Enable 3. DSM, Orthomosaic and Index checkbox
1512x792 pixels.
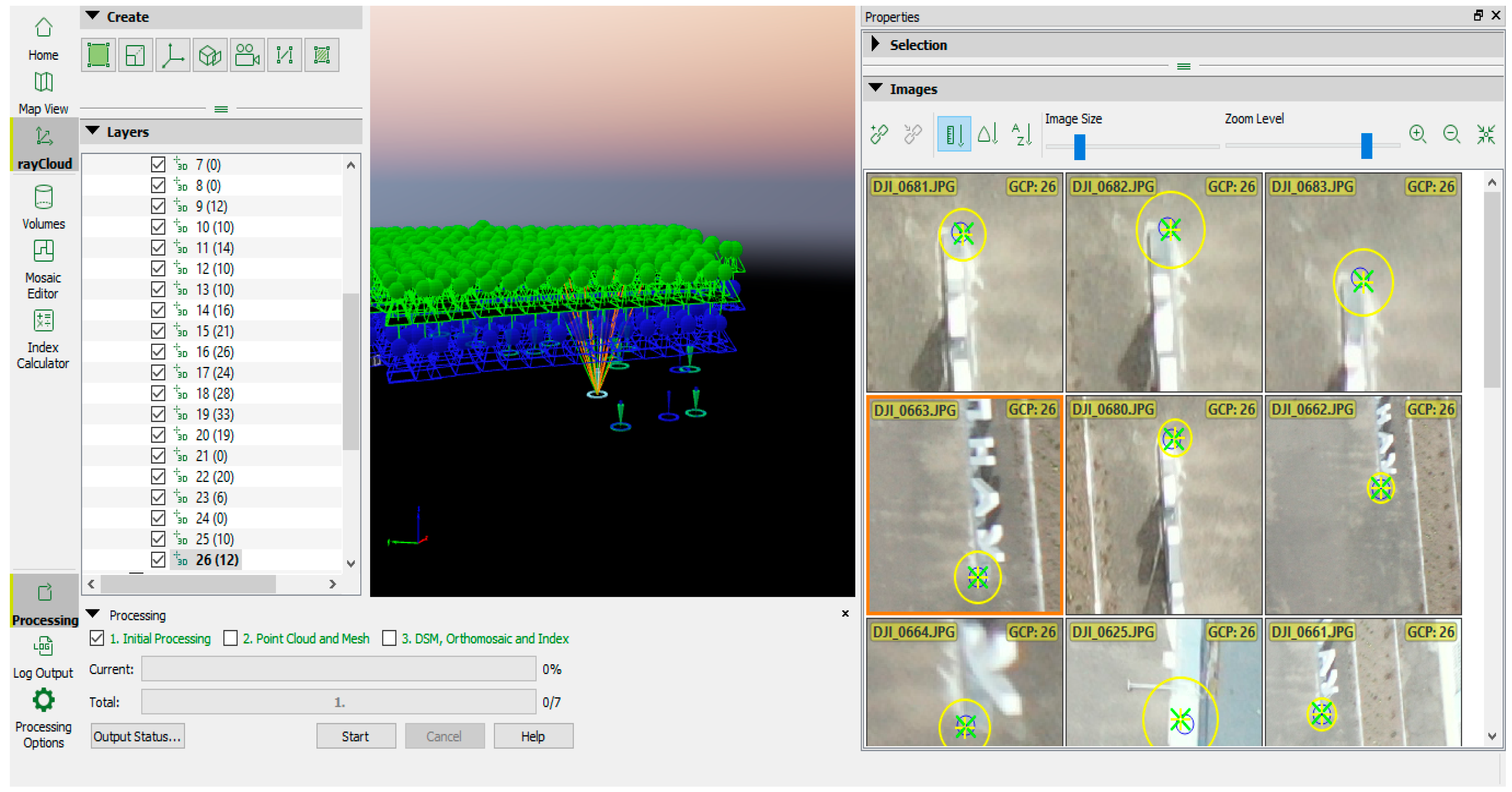pyautogui.click(x=389, y=638)
